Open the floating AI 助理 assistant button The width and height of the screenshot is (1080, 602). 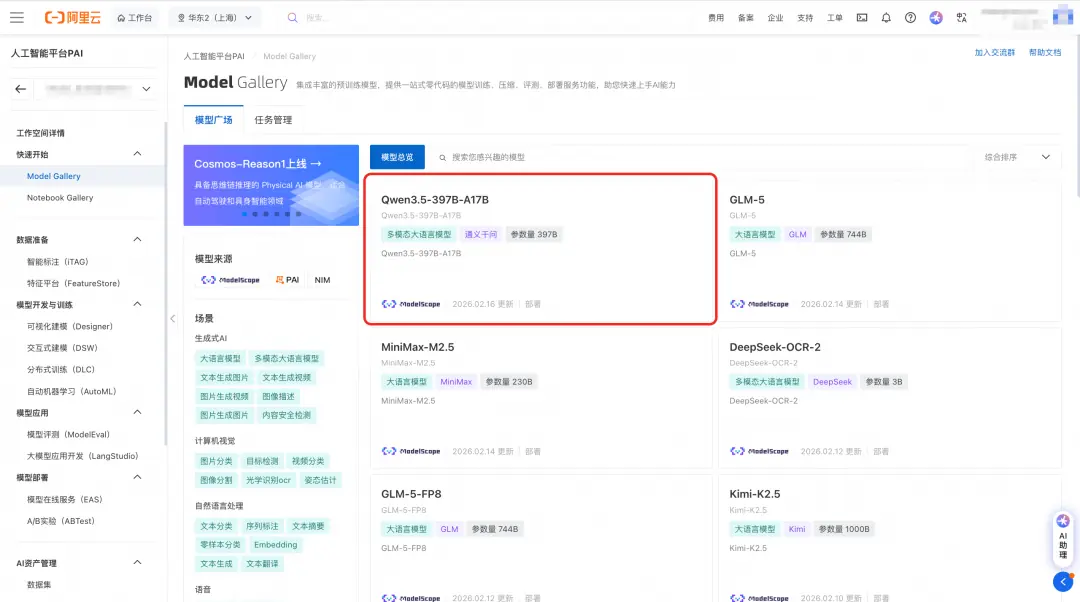click(1063, 537)
